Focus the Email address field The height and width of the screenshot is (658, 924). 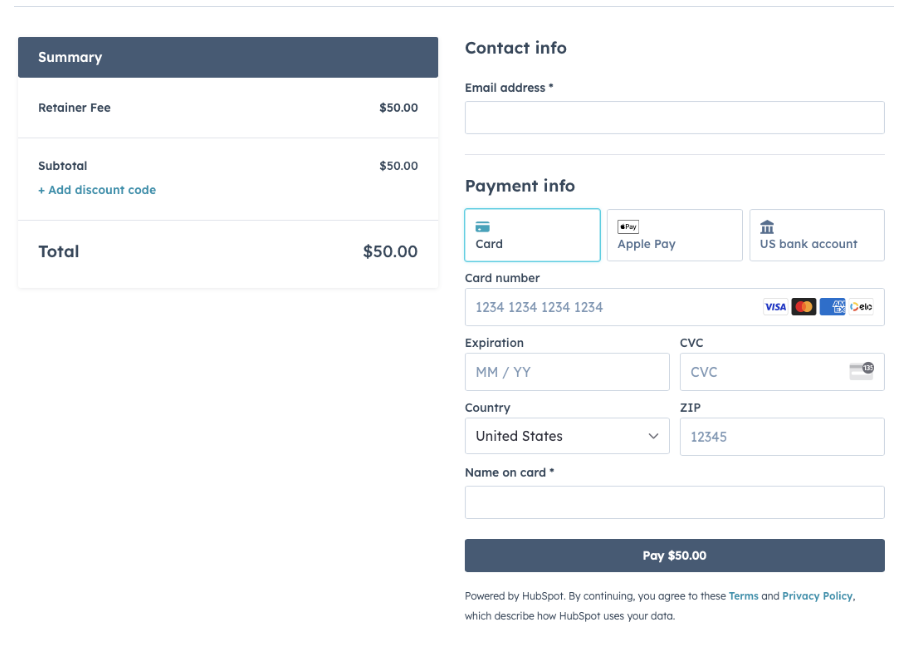tap(674, 117)
